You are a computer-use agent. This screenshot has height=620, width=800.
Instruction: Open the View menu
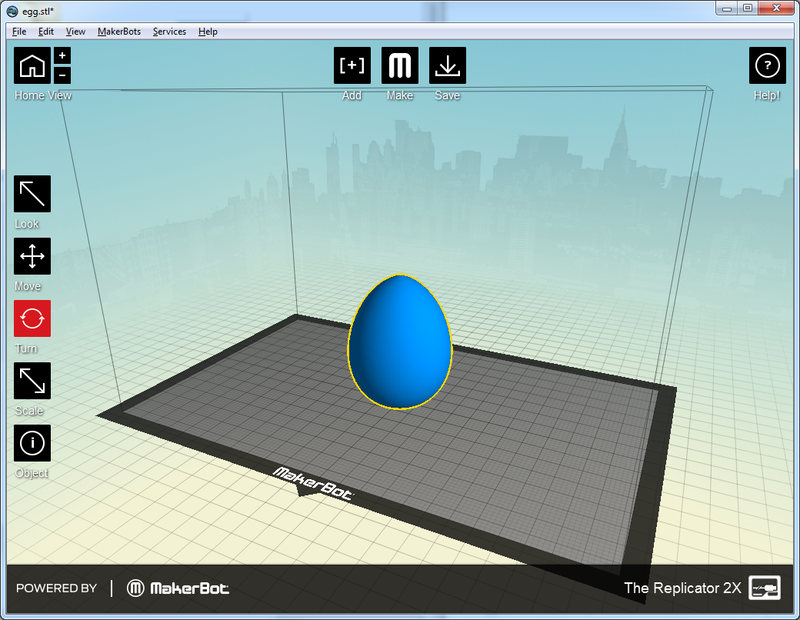75,32
